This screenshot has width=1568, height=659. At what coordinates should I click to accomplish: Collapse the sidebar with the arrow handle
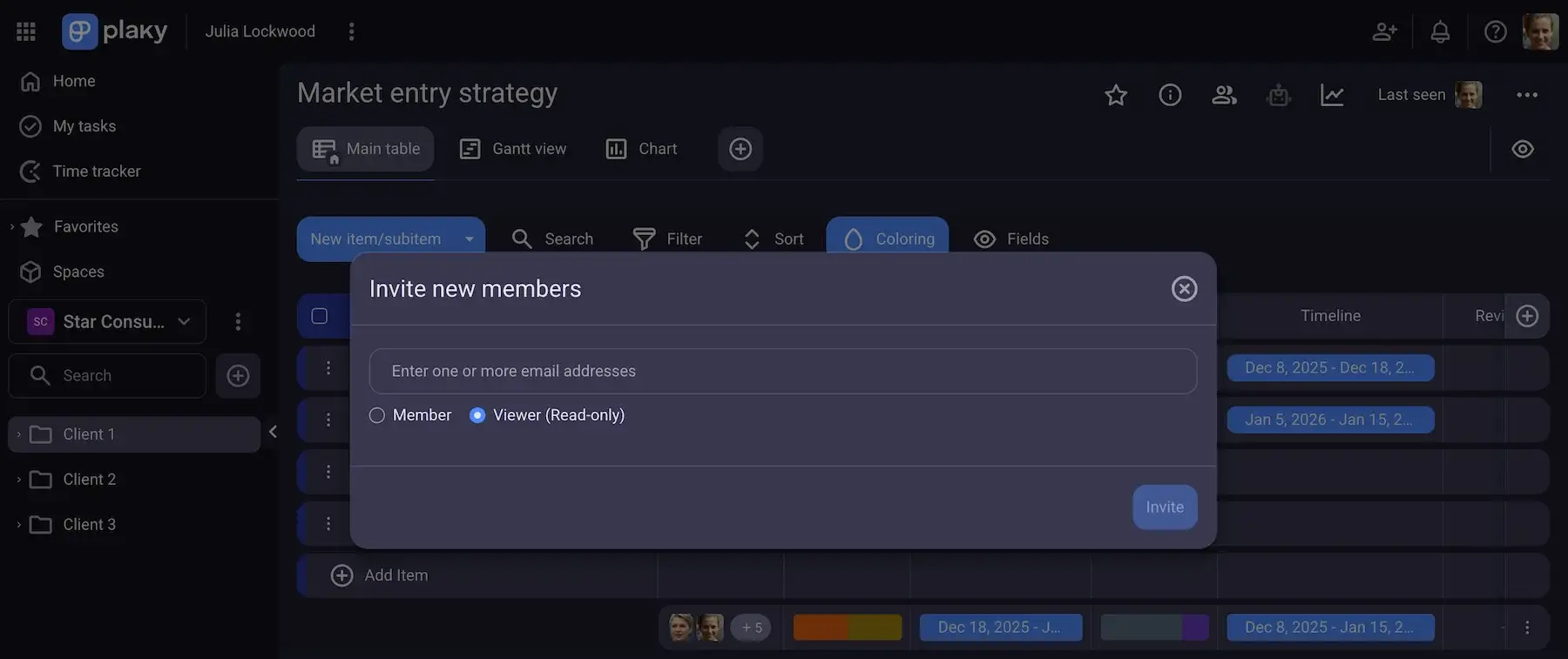coord(273,432)
